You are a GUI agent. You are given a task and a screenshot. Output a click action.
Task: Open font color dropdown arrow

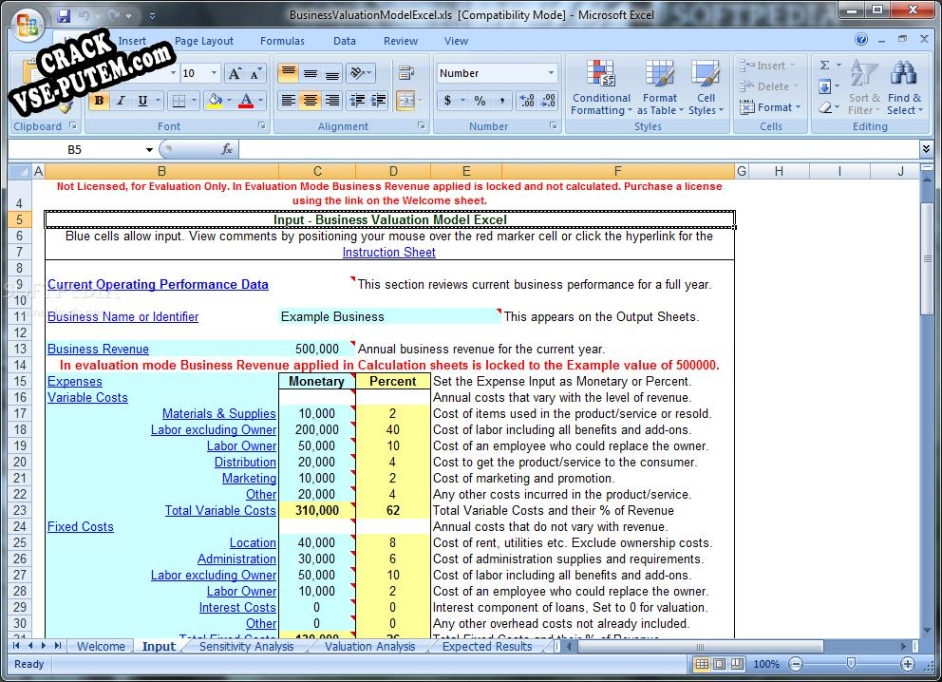tap(260, 100)
